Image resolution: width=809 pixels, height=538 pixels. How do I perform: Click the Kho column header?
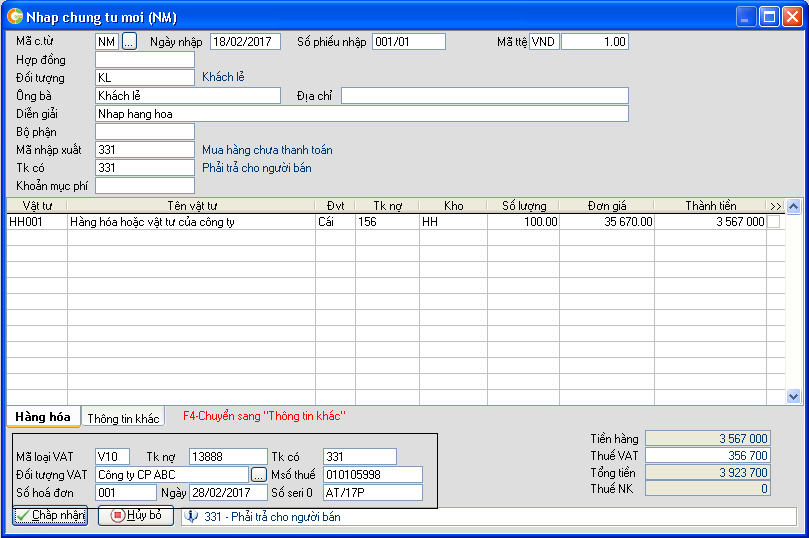tap(454, 206)
